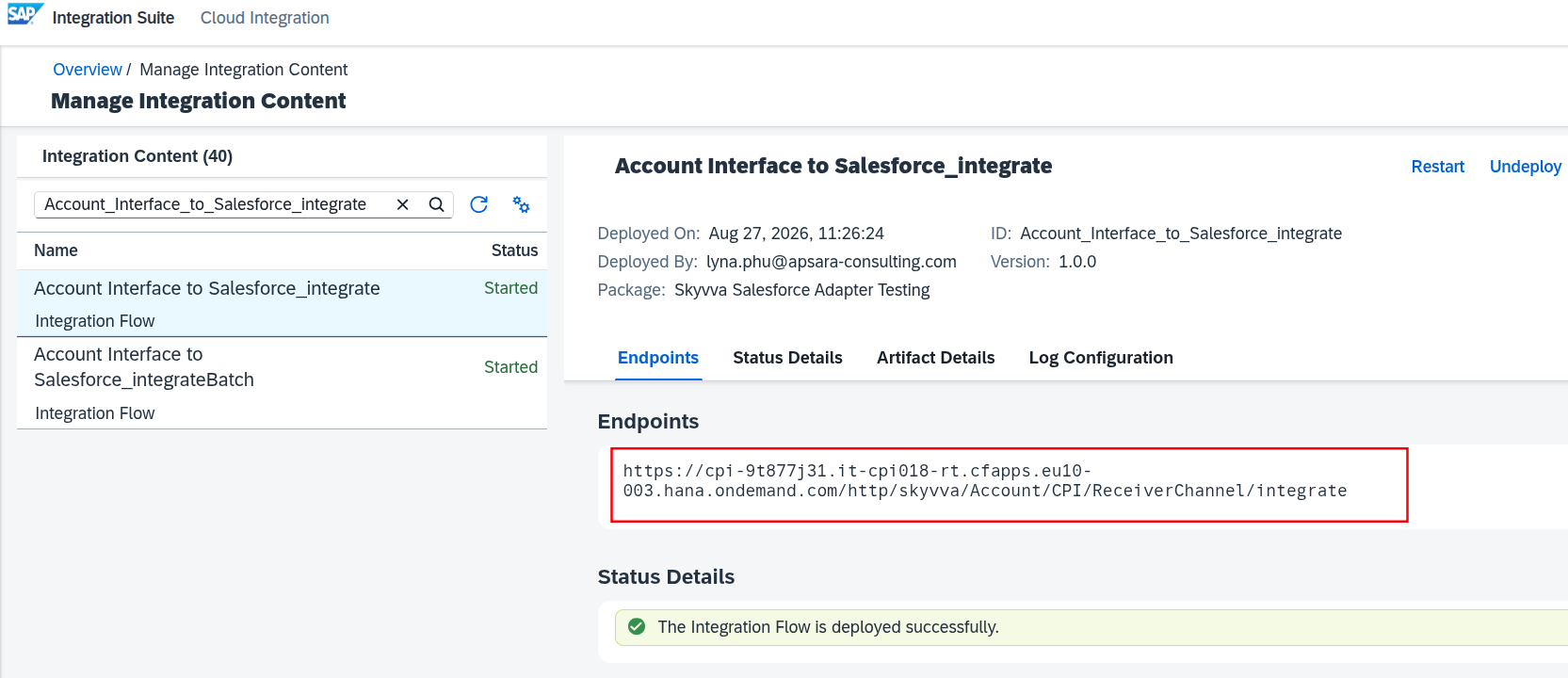Click Started status of Salesforce_integrateBatch
The image size is (1568, 678).
510,367
